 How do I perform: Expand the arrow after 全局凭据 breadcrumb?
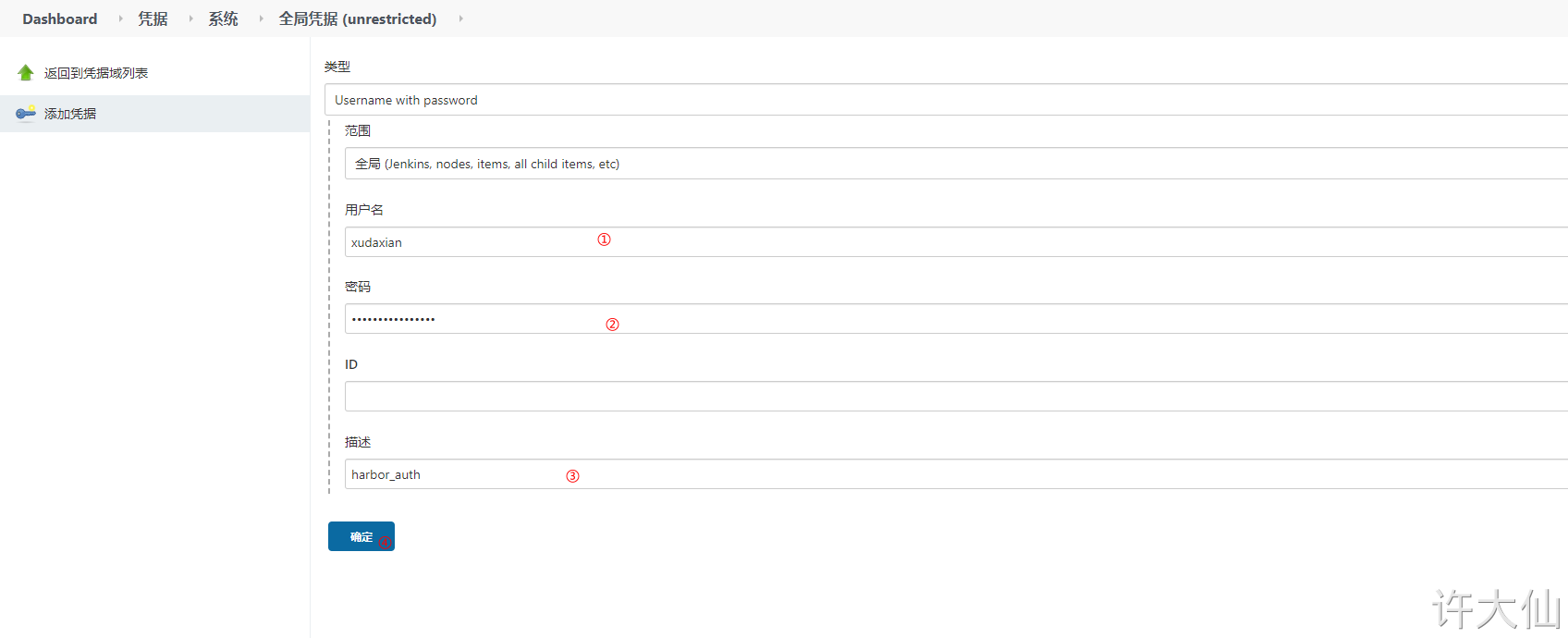tap(460, 18)
